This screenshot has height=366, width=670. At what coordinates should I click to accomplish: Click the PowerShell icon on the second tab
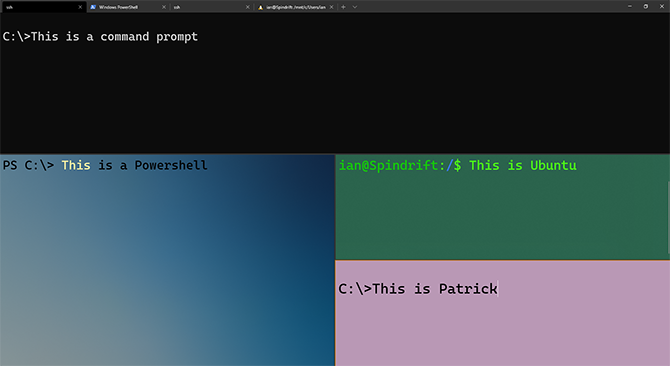pos(93,7)
